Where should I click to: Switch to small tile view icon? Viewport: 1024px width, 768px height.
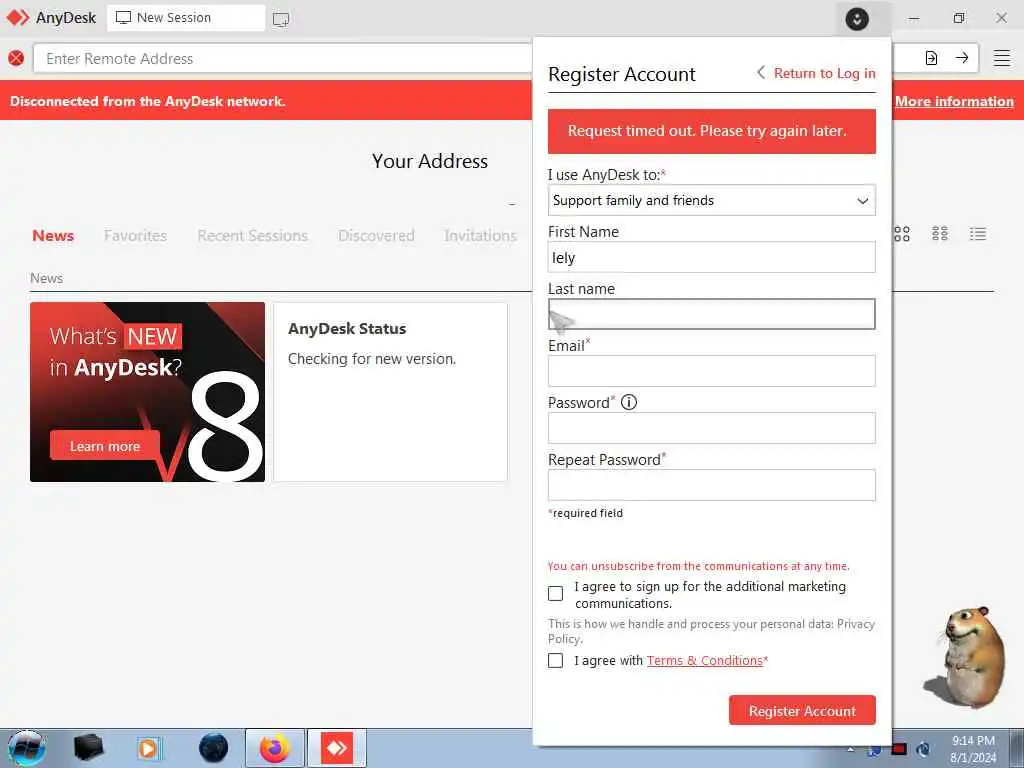pyautogui.click(x=940, y=234)
